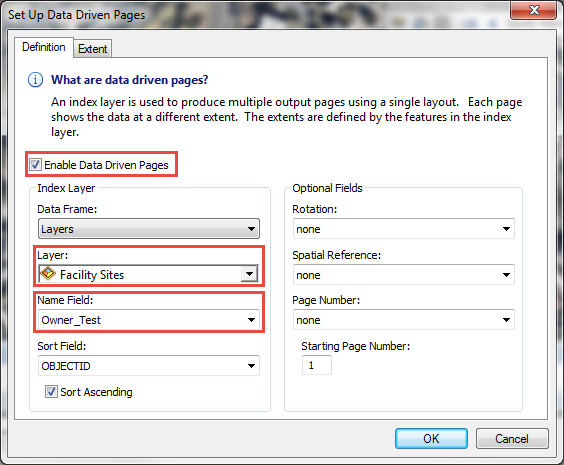Open the Name Field dropdown arrow
This screenshot has height=465, width=564.
click(251, 320)
